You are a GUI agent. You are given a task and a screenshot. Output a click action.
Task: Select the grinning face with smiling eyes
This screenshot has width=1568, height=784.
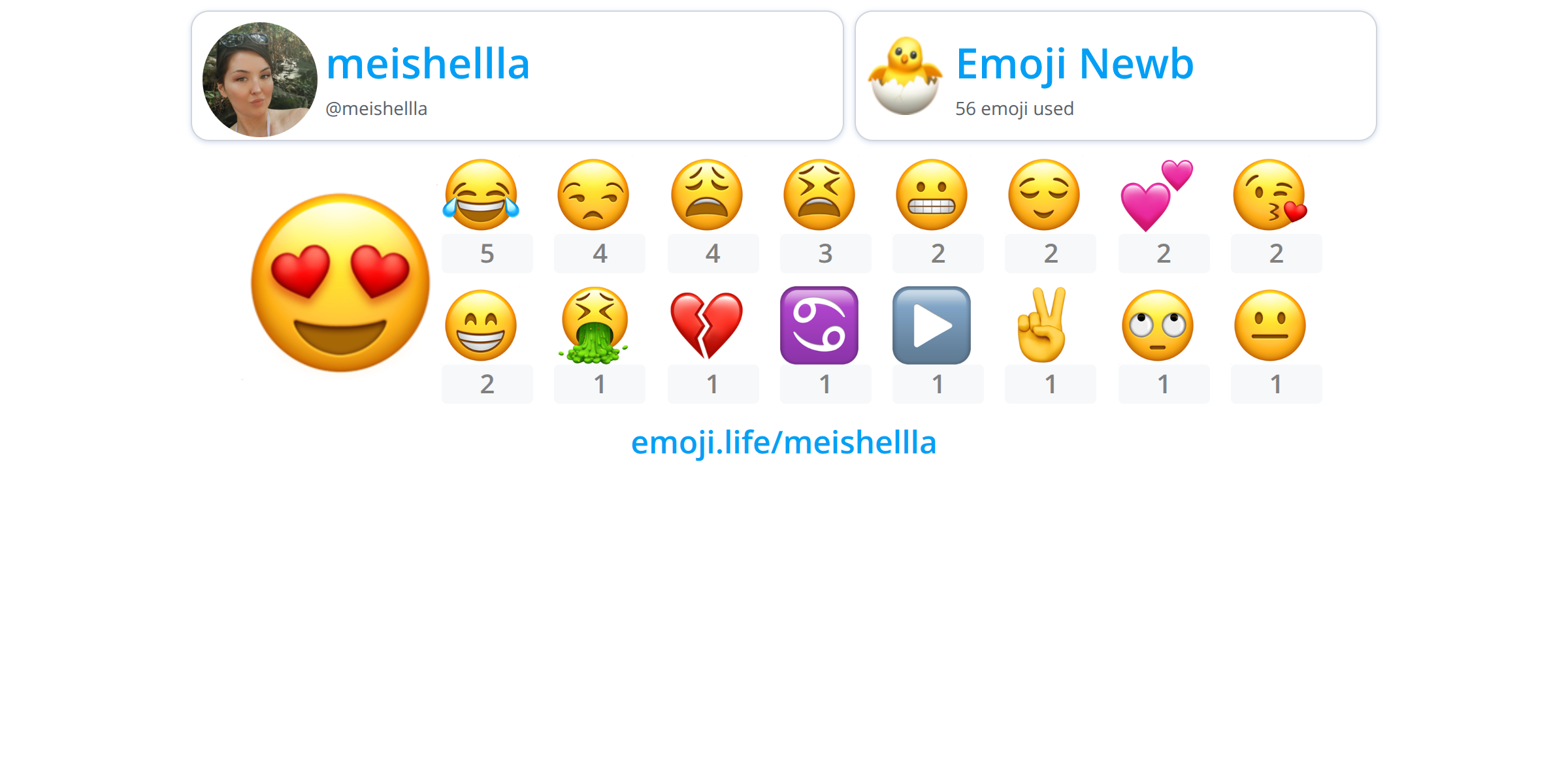(x=481, y=325)
